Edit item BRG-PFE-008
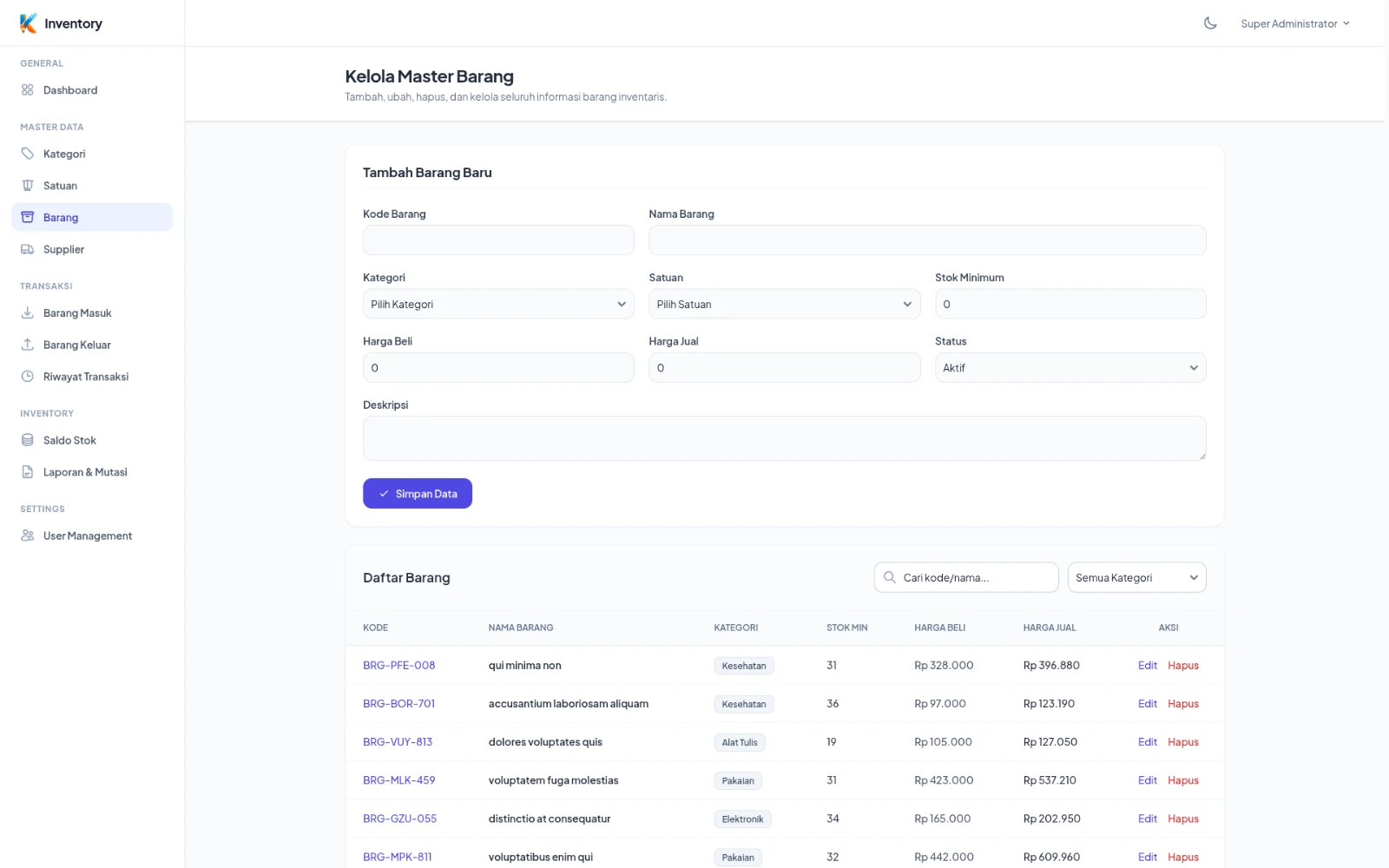1389x868 pixels. pos(1148,666)
